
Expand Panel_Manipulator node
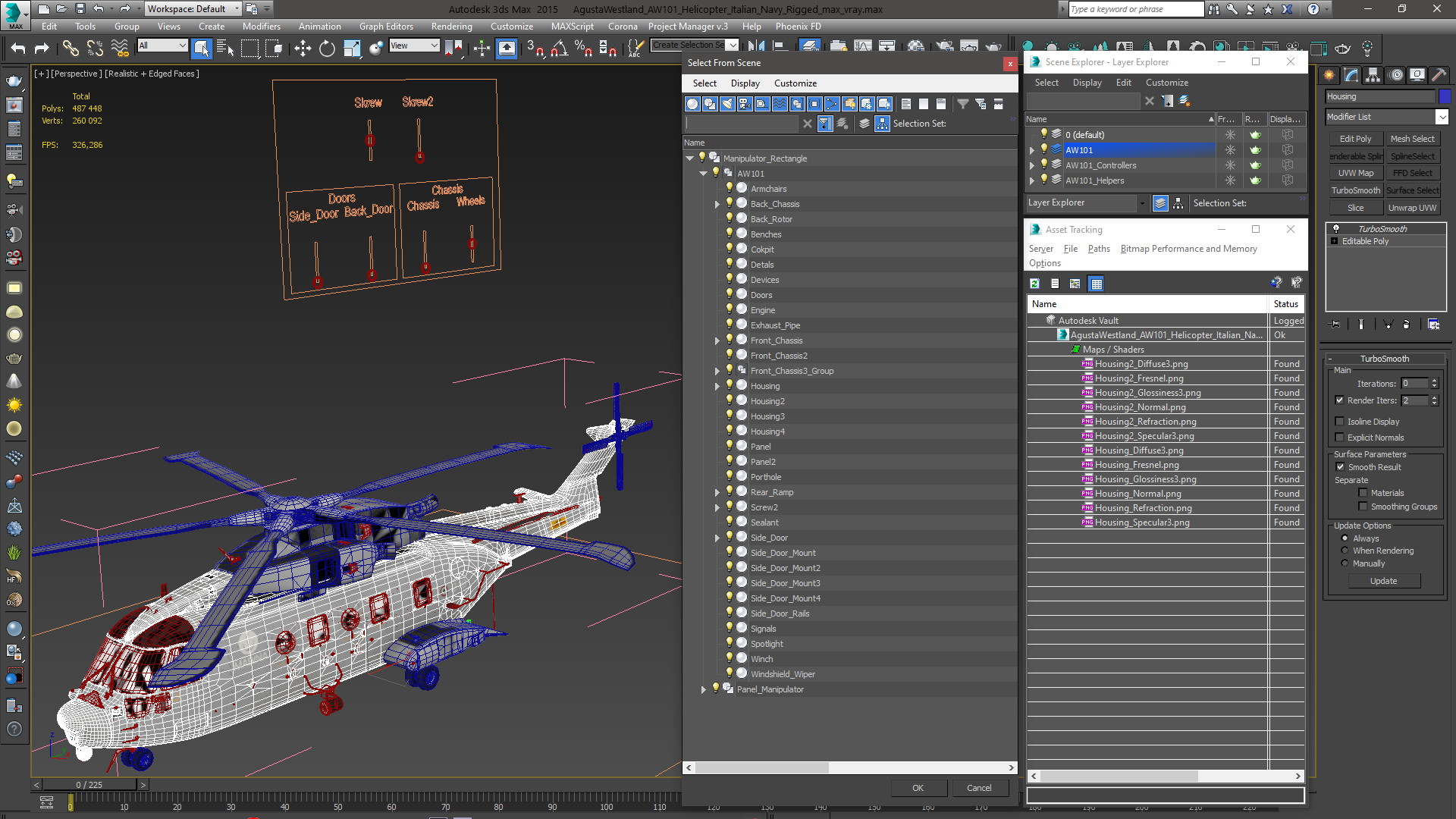click(704, 689)
